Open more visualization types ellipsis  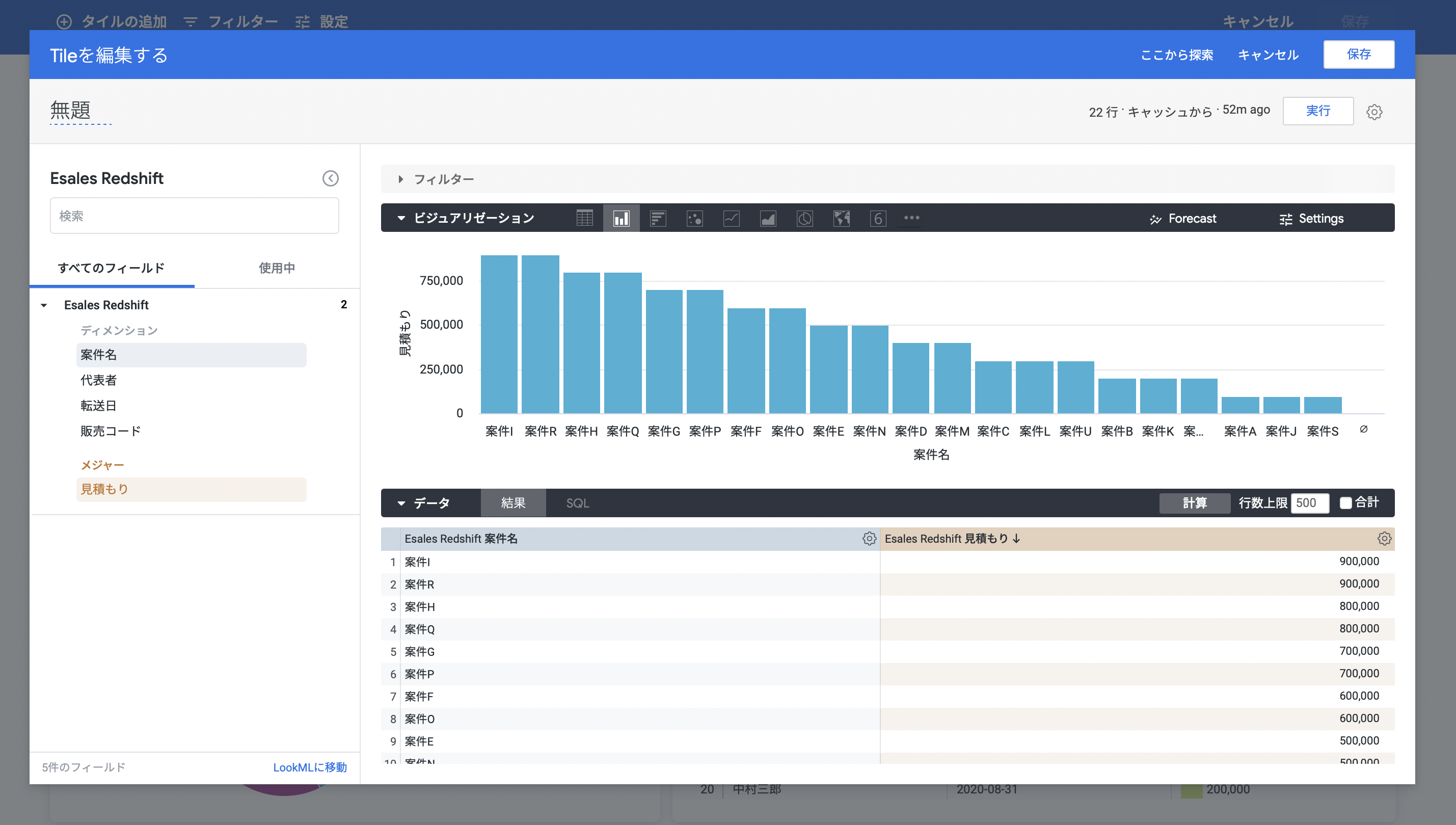[x=912, y=218]
